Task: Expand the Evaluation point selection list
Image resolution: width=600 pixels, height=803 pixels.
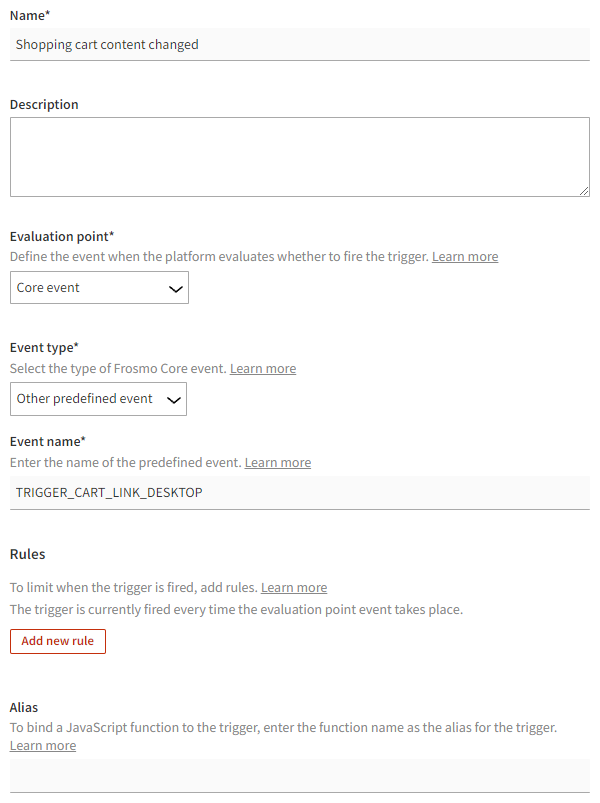Action: [x=99, y=287]
